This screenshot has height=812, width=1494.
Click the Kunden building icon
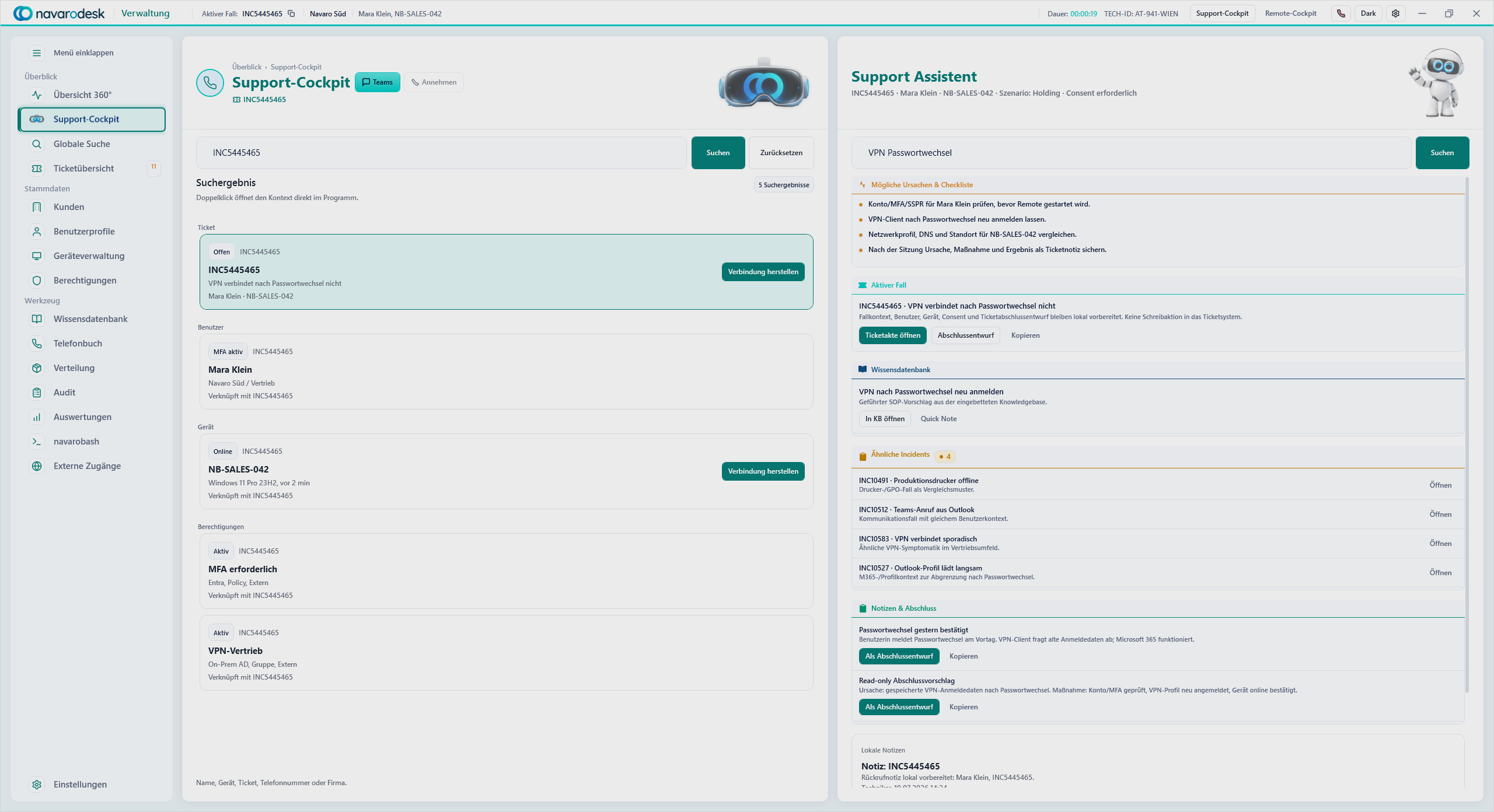37,206
